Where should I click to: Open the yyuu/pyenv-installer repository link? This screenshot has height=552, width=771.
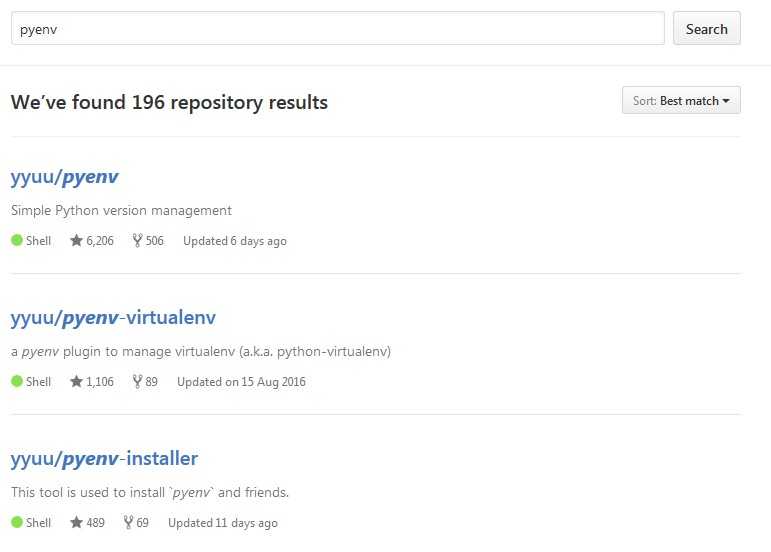point(104,459)
